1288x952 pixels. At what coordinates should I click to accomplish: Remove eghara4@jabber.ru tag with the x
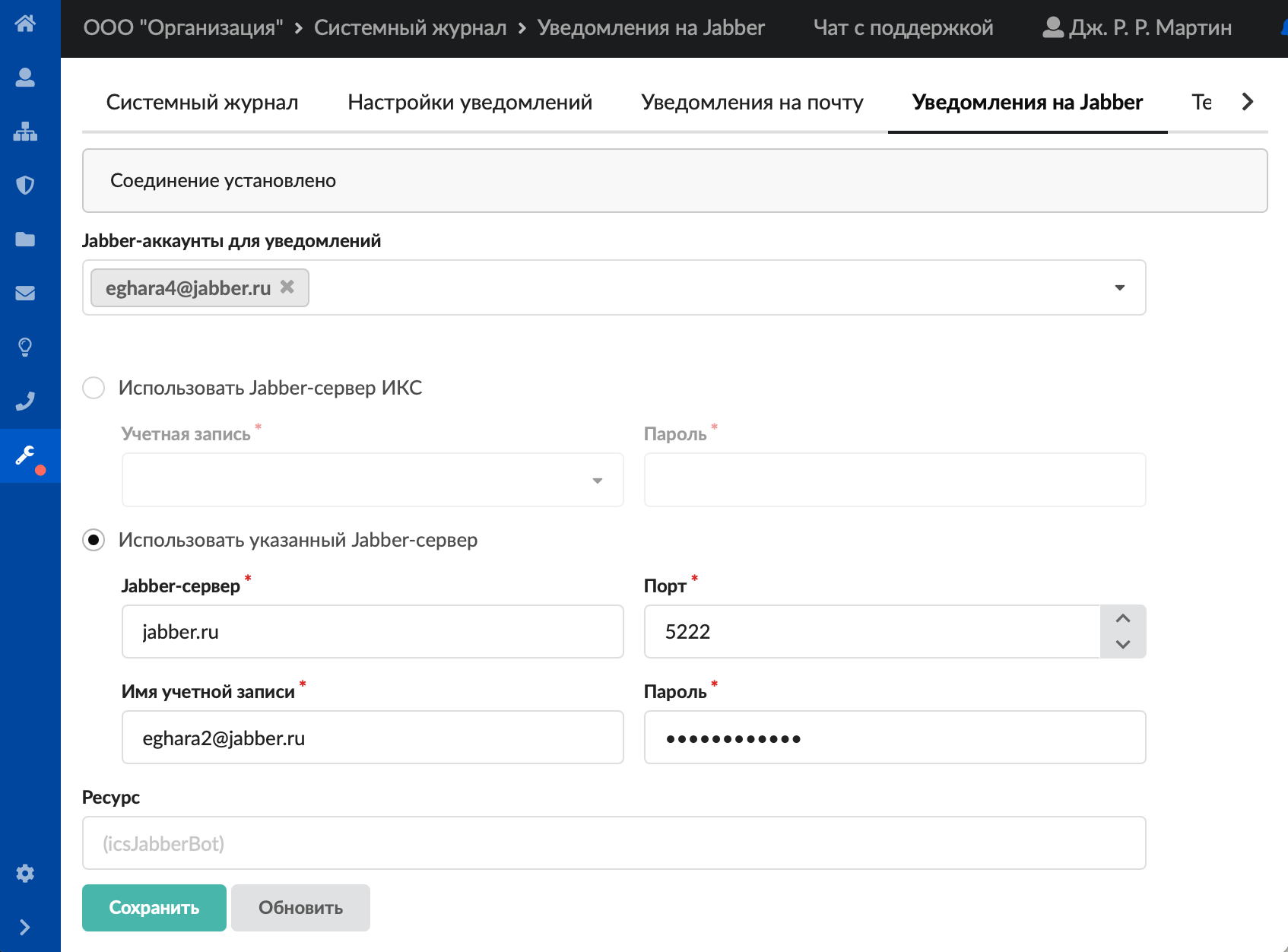pyautogui.click(x=287, y=287)
